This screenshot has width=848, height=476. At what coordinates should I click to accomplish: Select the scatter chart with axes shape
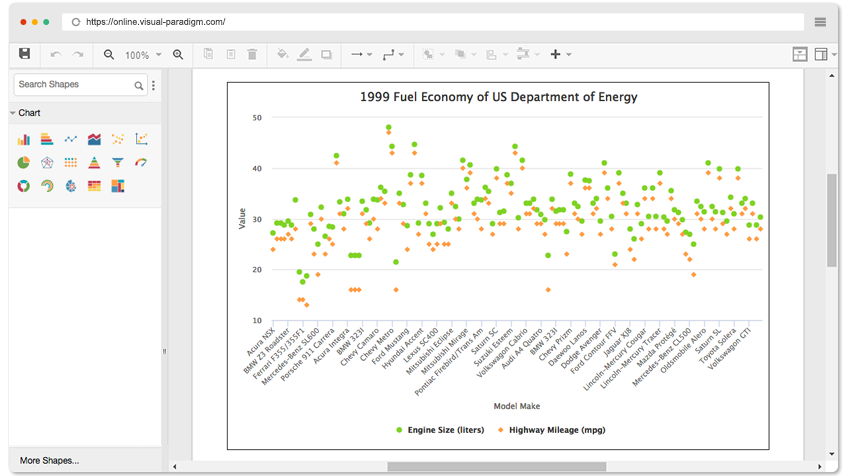141,140
